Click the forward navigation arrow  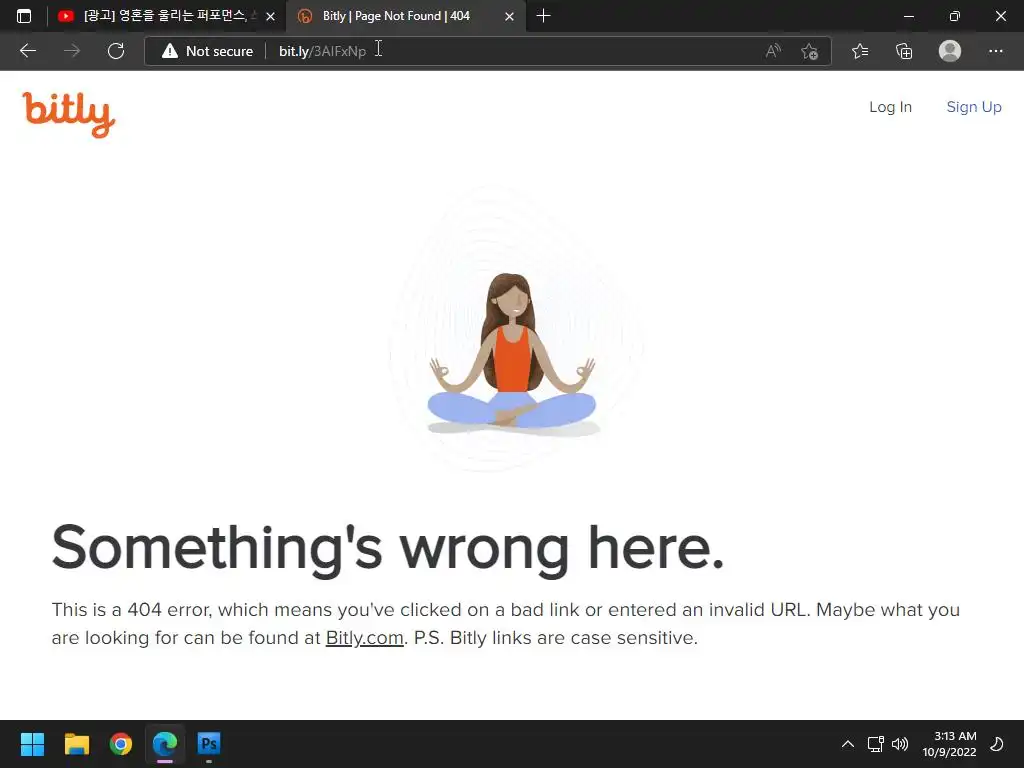(72, 51)
